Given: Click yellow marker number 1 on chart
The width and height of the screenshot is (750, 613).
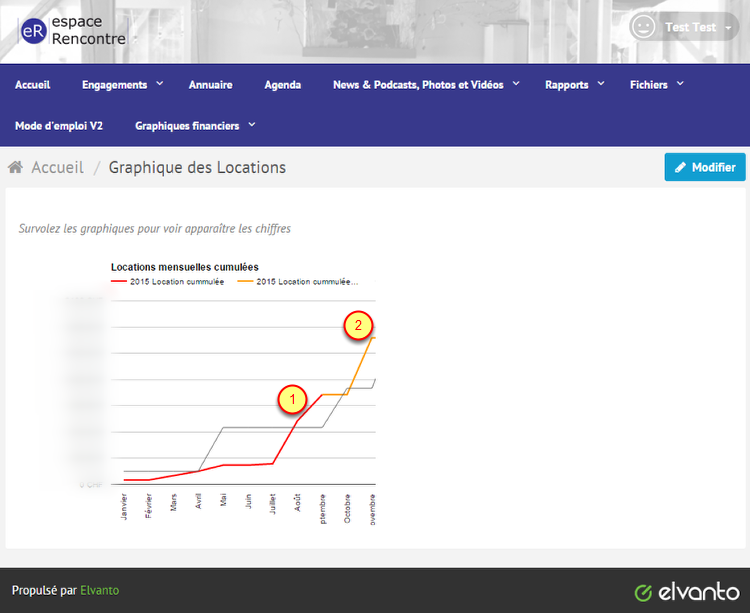Looking at the screenshot, I should click(x=291, y=399).
